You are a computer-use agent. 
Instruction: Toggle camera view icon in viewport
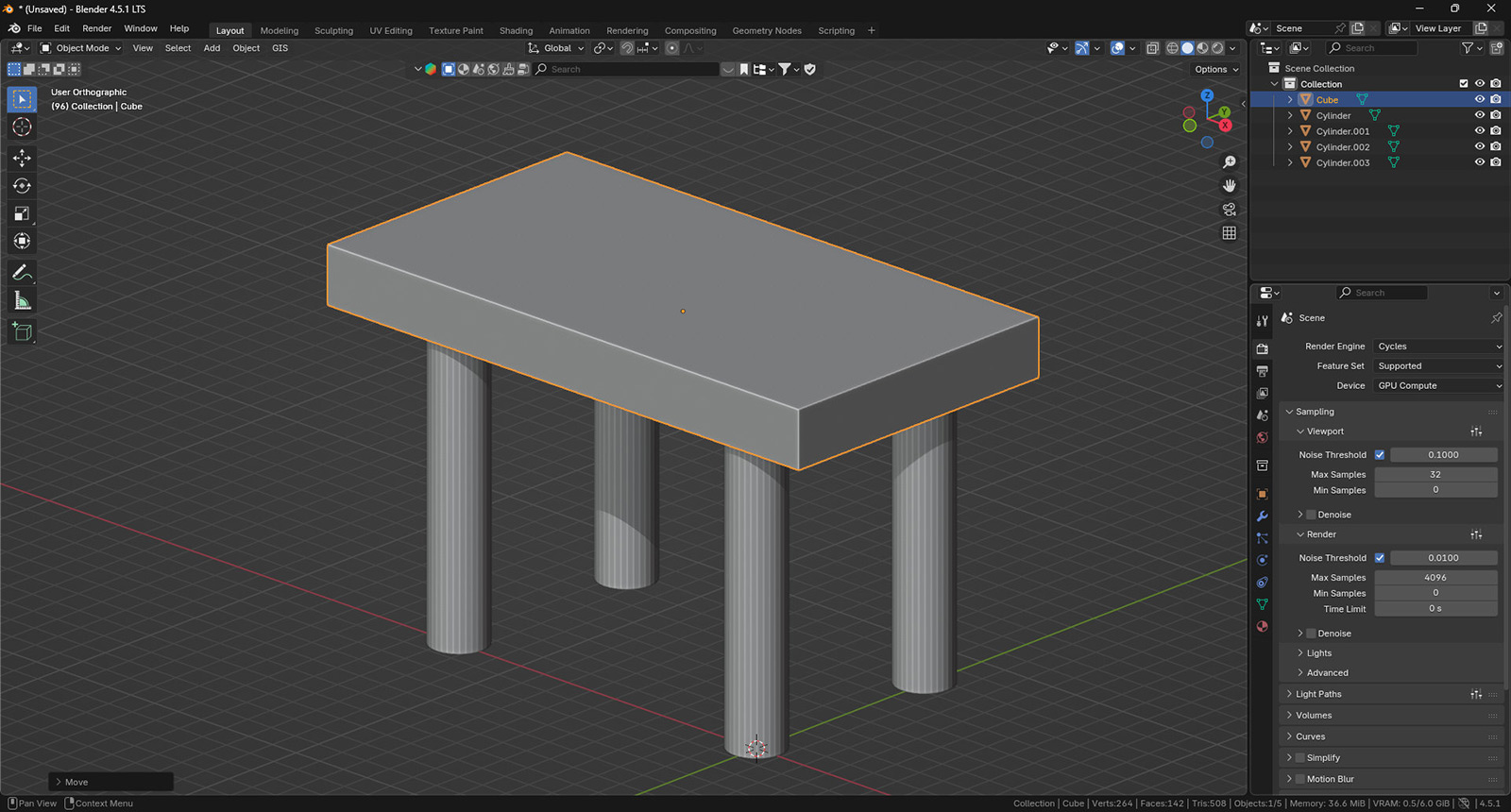pyautogui.click(x=1229, y=210)
